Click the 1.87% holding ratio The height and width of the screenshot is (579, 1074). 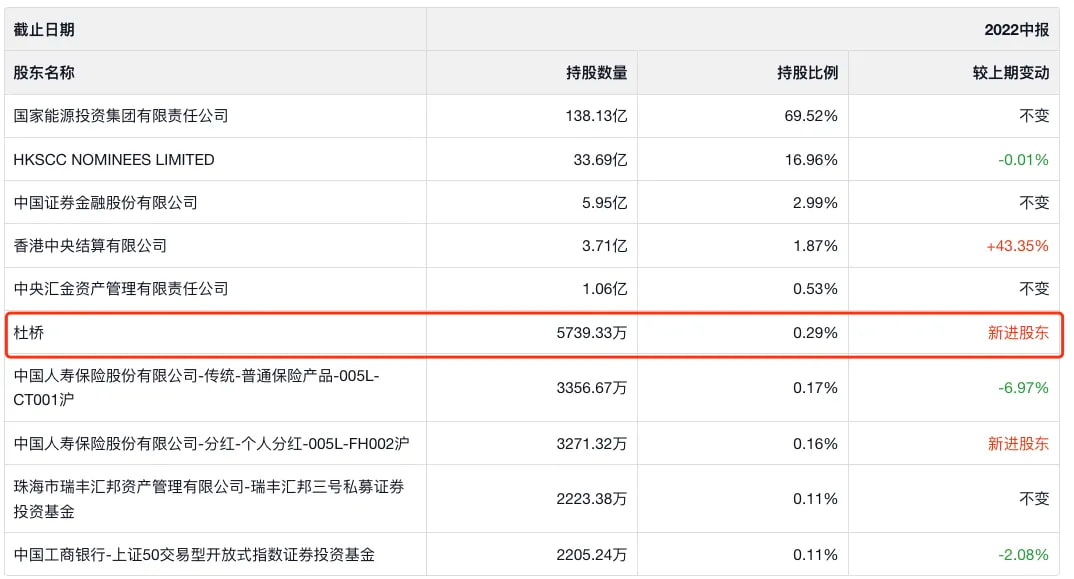coord(815,246)
